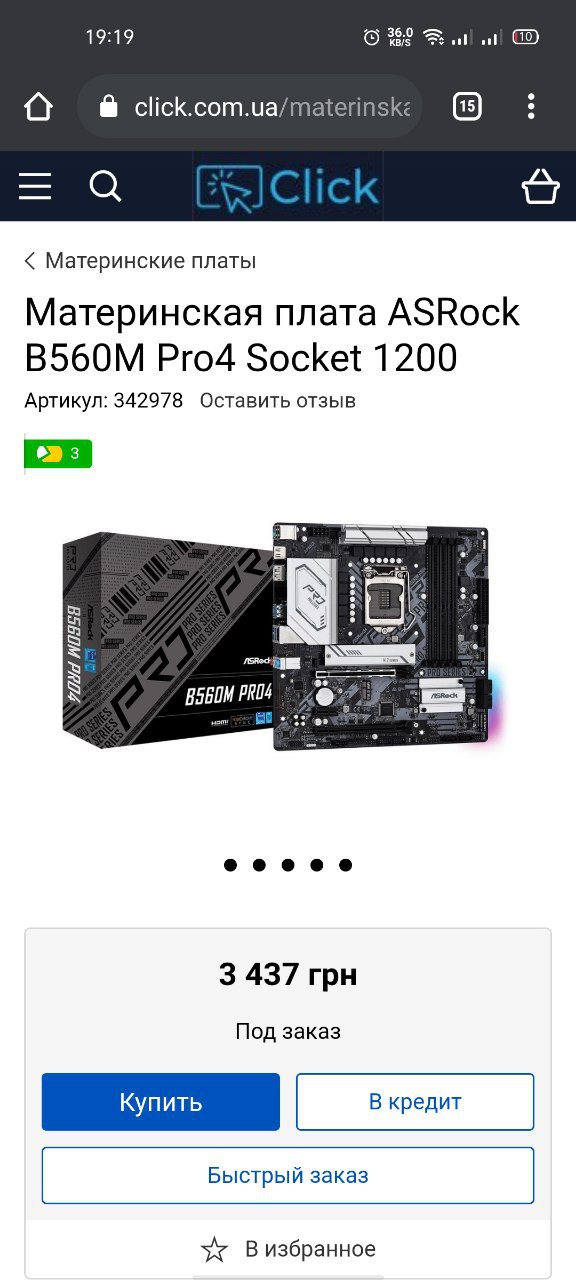
Task: Select the third image carousel dot
Action: point(288,865)
